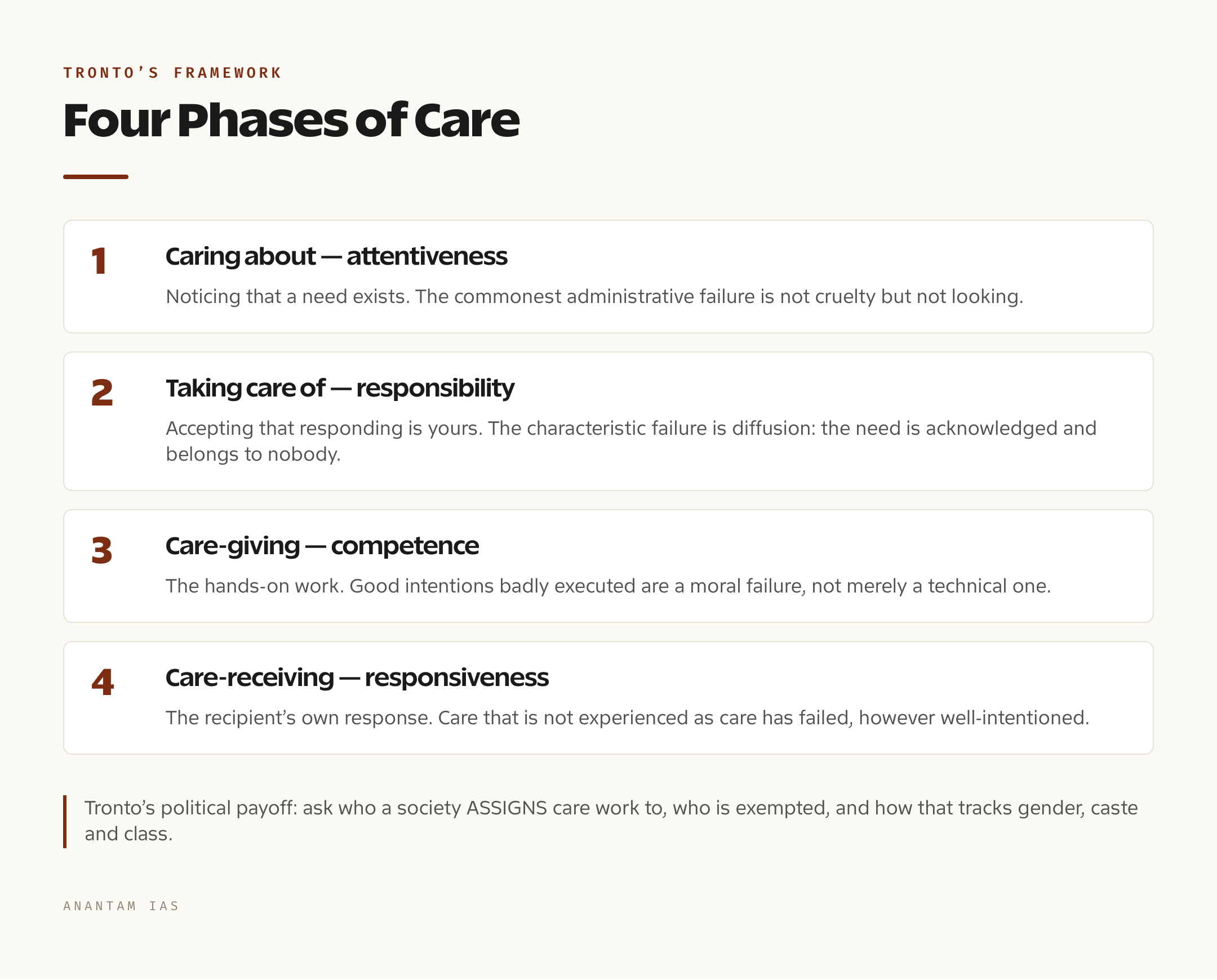Screen dimensions: 1217x980
Task: Click the number 2 badge
Action: click(101, 393)
